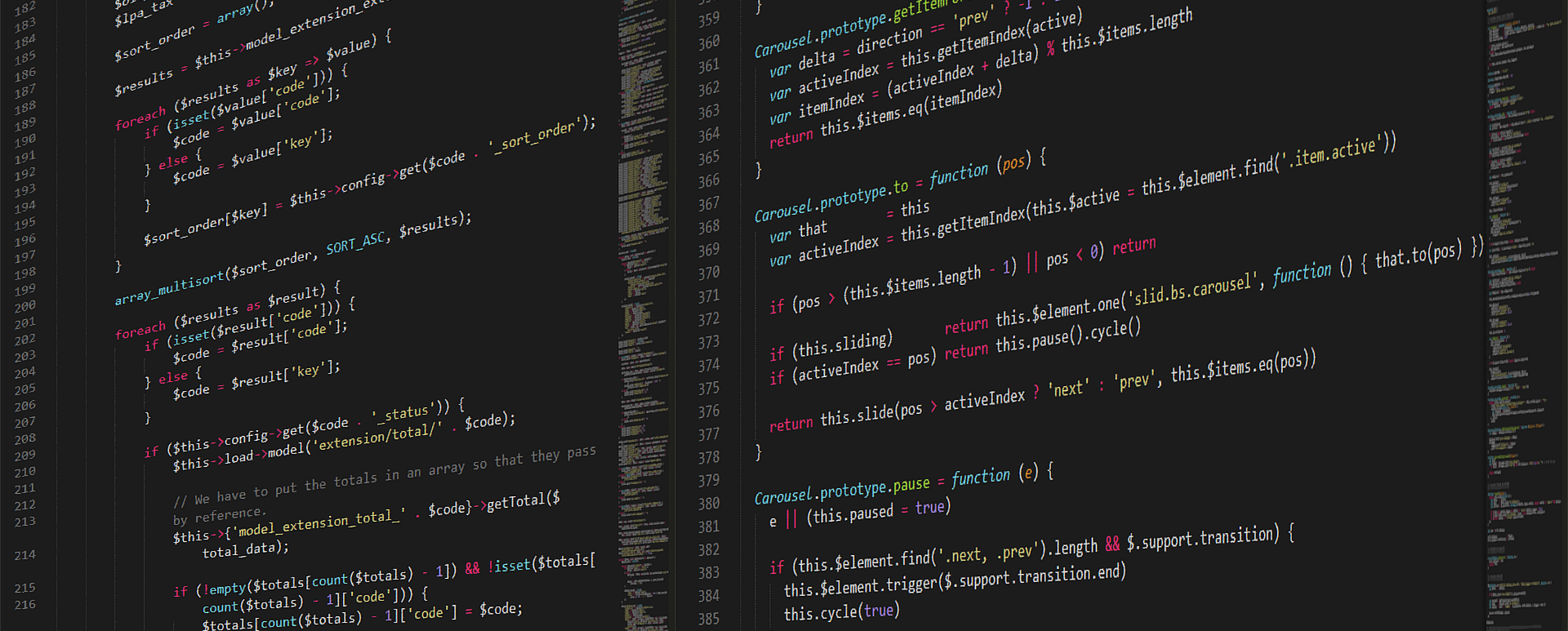The width and height of the screenshot is (1568, 631).
Task: Place cursor on array_multisort function call
Action: pos(169,288)
